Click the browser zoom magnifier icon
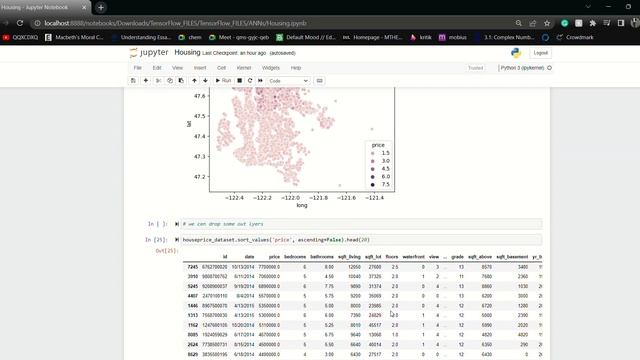640x360 pixels. coord(518,23)
